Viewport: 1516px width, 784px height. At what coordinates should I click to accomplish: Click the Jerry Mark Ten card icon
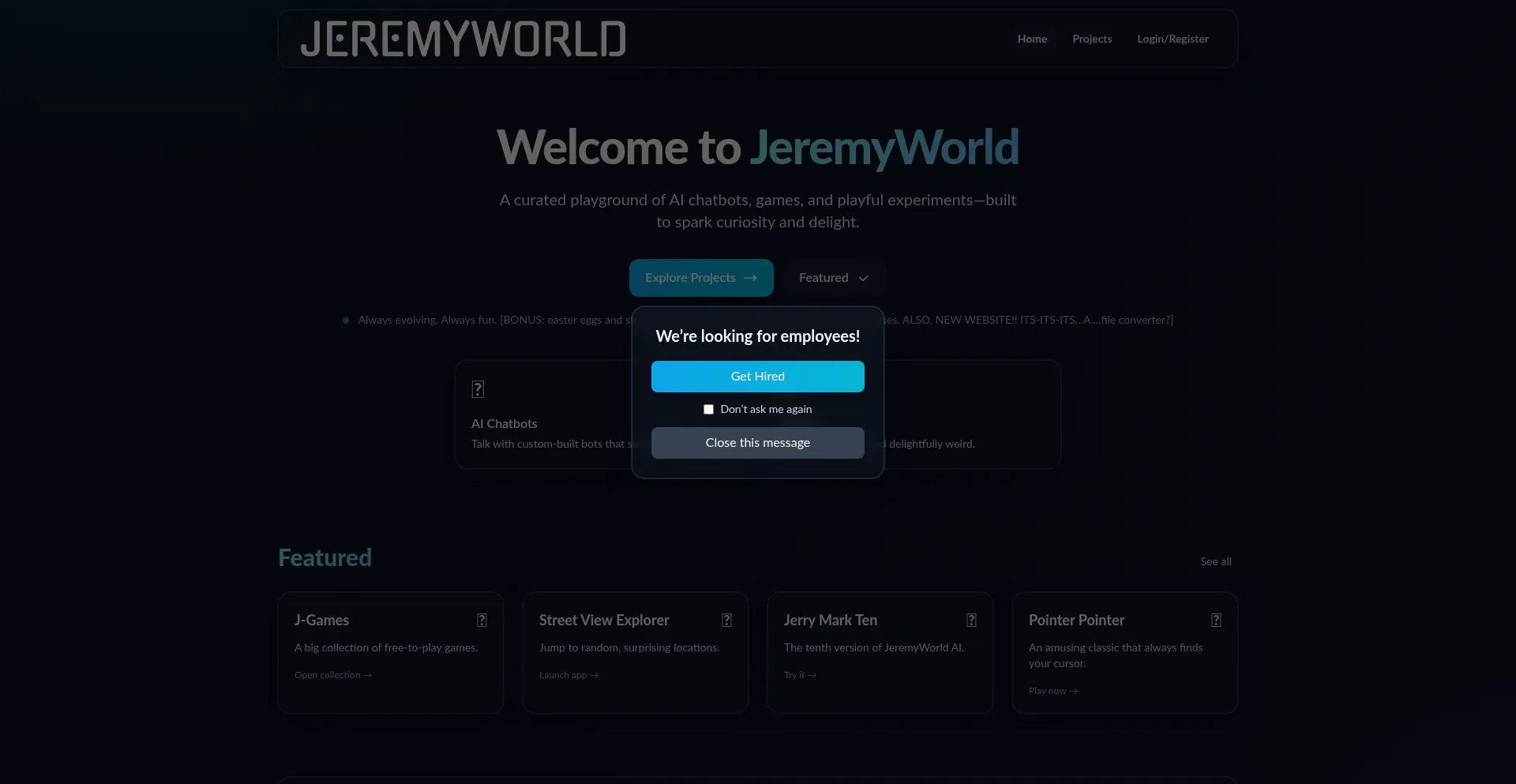(x=971, y=621)
